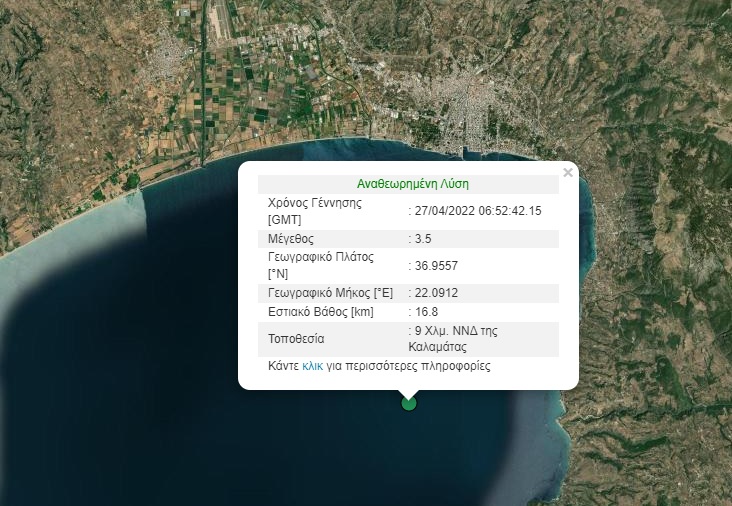Select the 'Μέγεθος' label
The width and height of the screenshot is (732, 506).
tap(291, 239)
